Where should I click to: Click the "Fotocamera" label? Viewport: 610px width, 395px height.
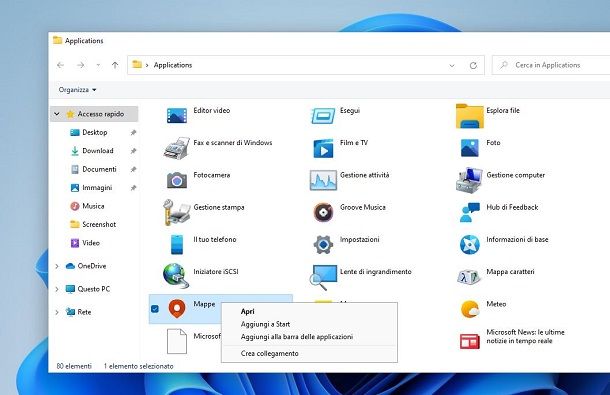point(212,175)
